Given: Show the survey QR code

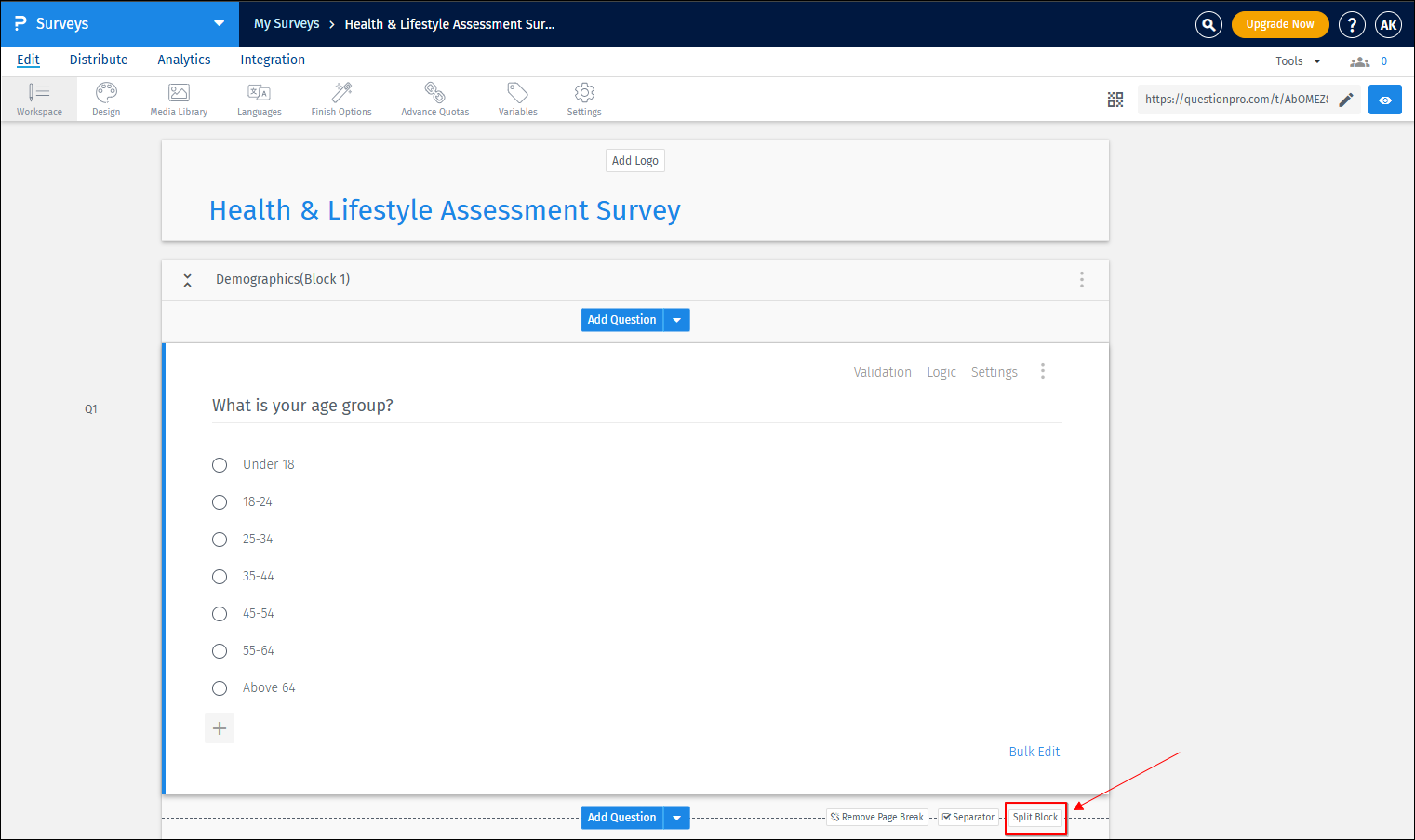Looking at the screenshot, I should (x=1115, y=99).
